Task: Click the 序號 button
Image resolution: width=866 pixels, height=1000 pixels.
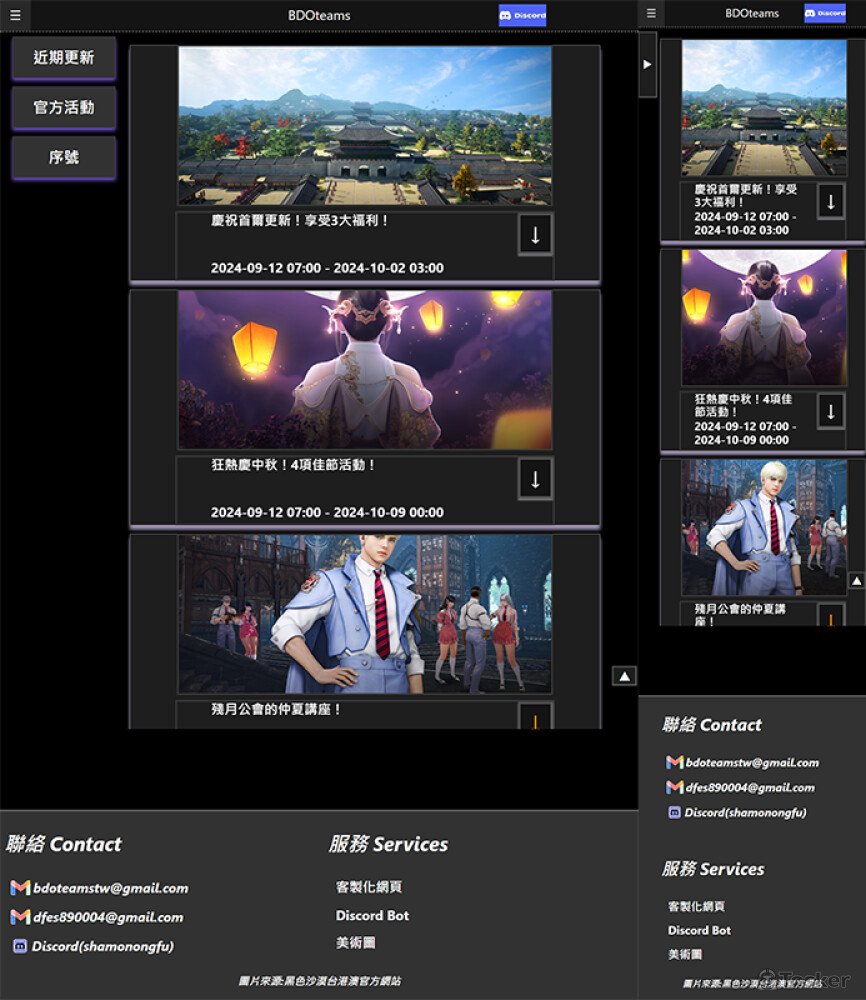Action: tap(63, 158)
